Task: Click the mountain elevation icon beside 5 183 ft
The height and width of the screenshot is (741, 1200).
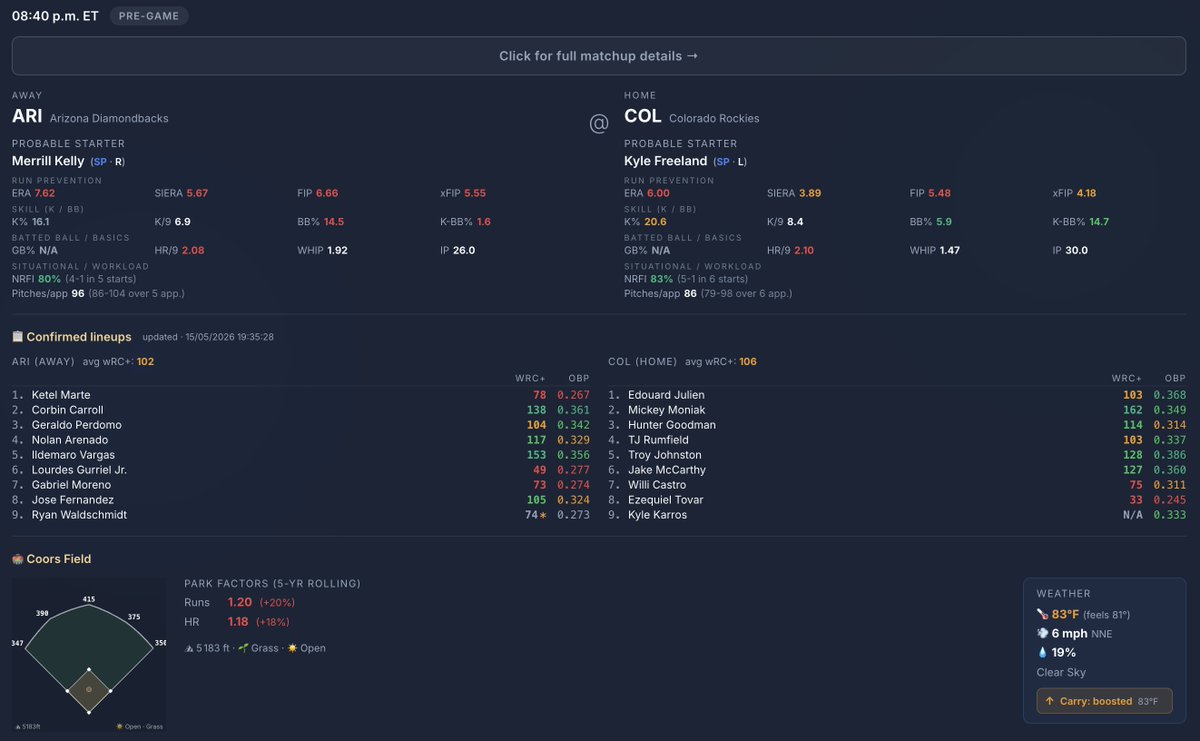Action: [x=190, y=648]
